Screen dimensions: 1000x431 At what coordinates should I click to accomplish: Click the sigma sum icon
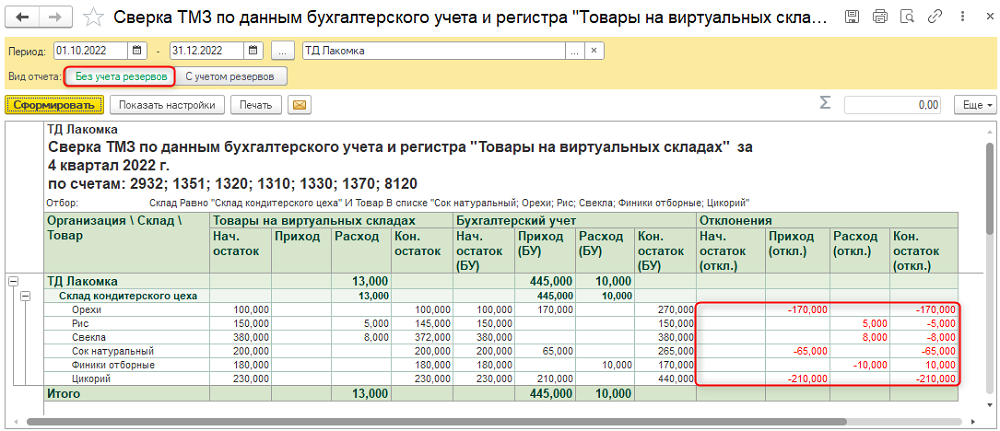(x=825, y=104)
